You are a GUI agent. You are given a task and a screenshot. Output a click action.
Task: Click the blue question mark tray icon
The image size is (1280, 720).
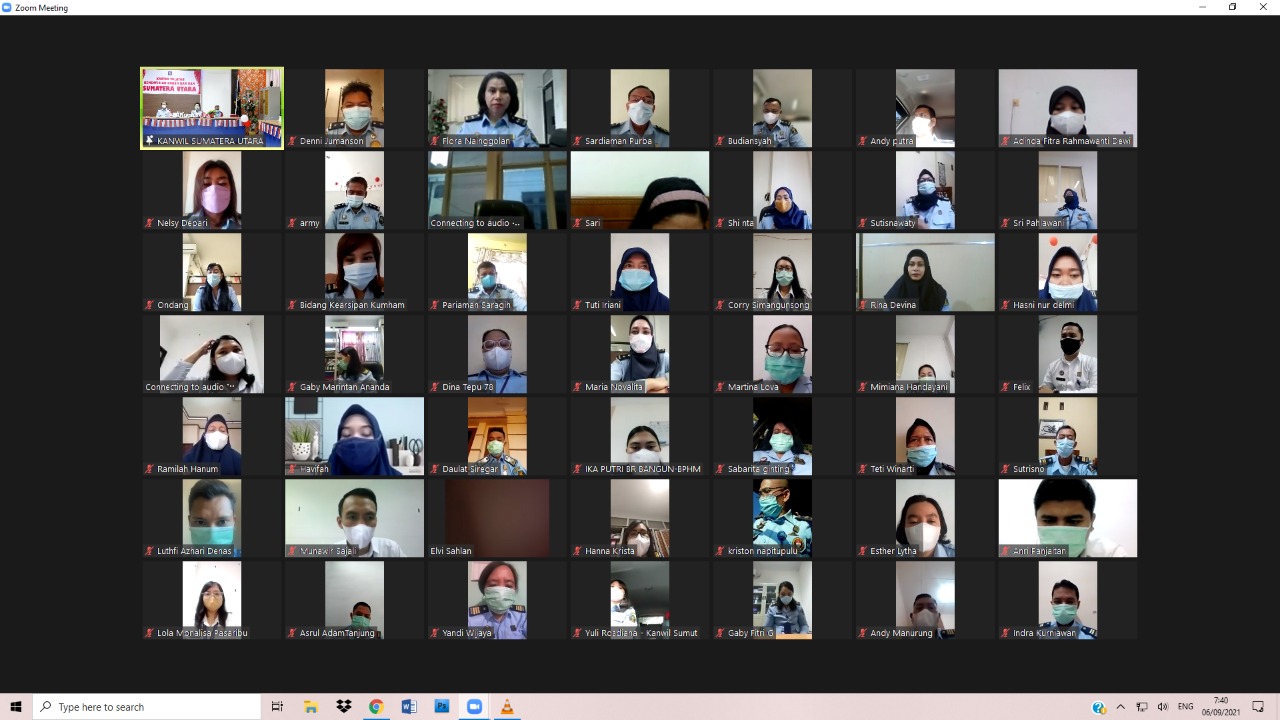(1099, 708)
